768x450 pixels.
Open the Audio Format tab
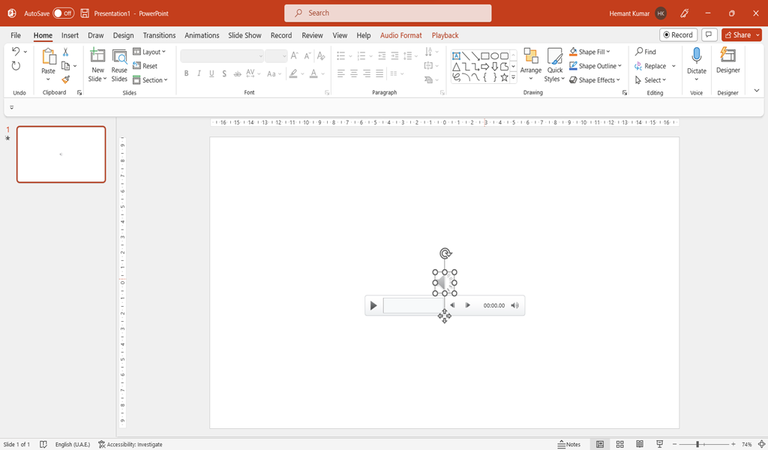point(401,35)
